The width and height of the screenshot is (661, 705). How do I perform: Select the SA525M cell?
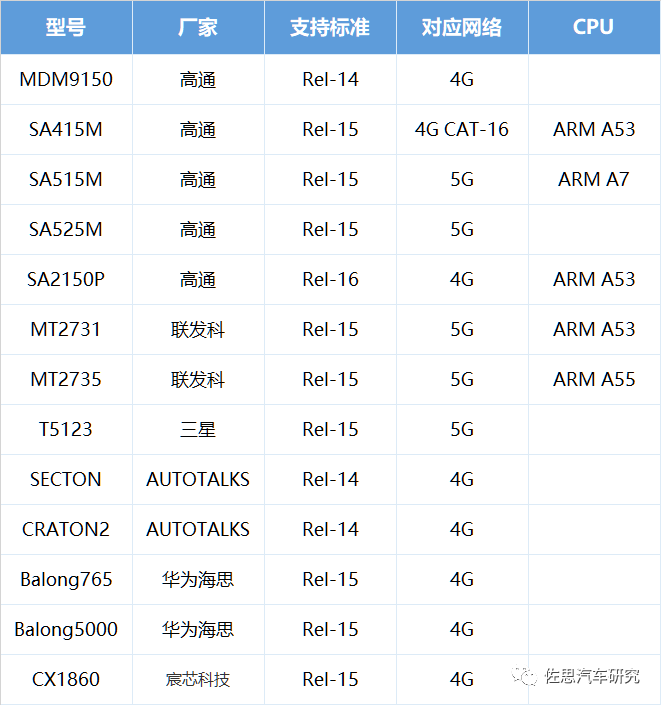click(66, 229)
